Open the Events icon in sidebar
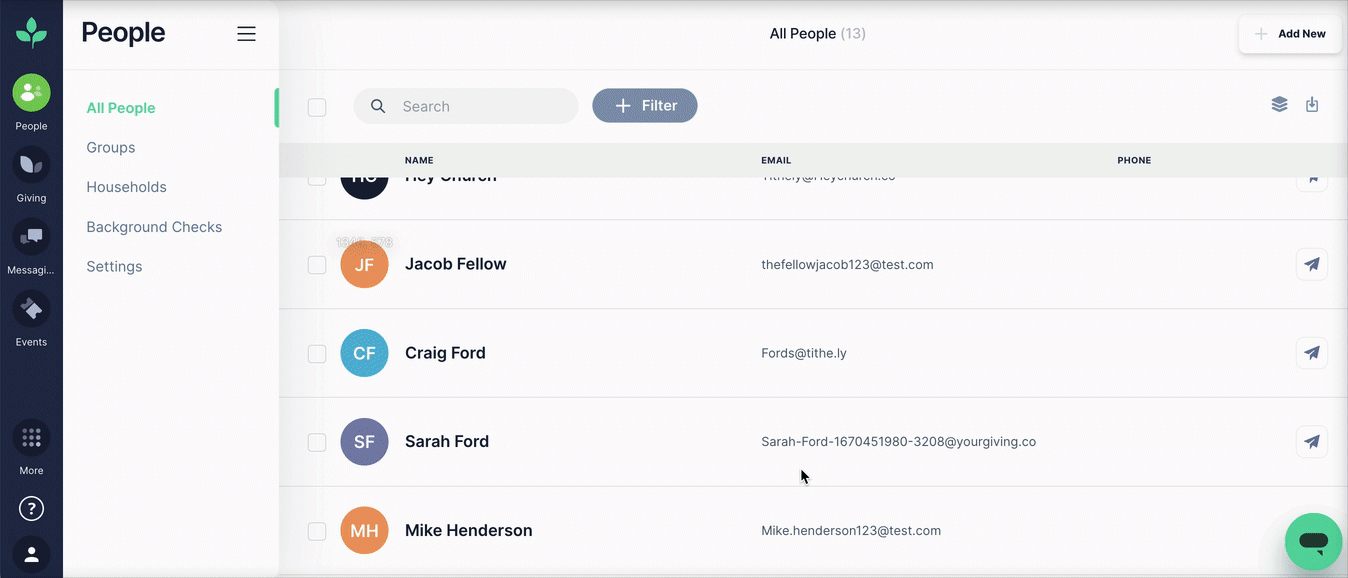The image size is (1348, 578). [31, 309]
